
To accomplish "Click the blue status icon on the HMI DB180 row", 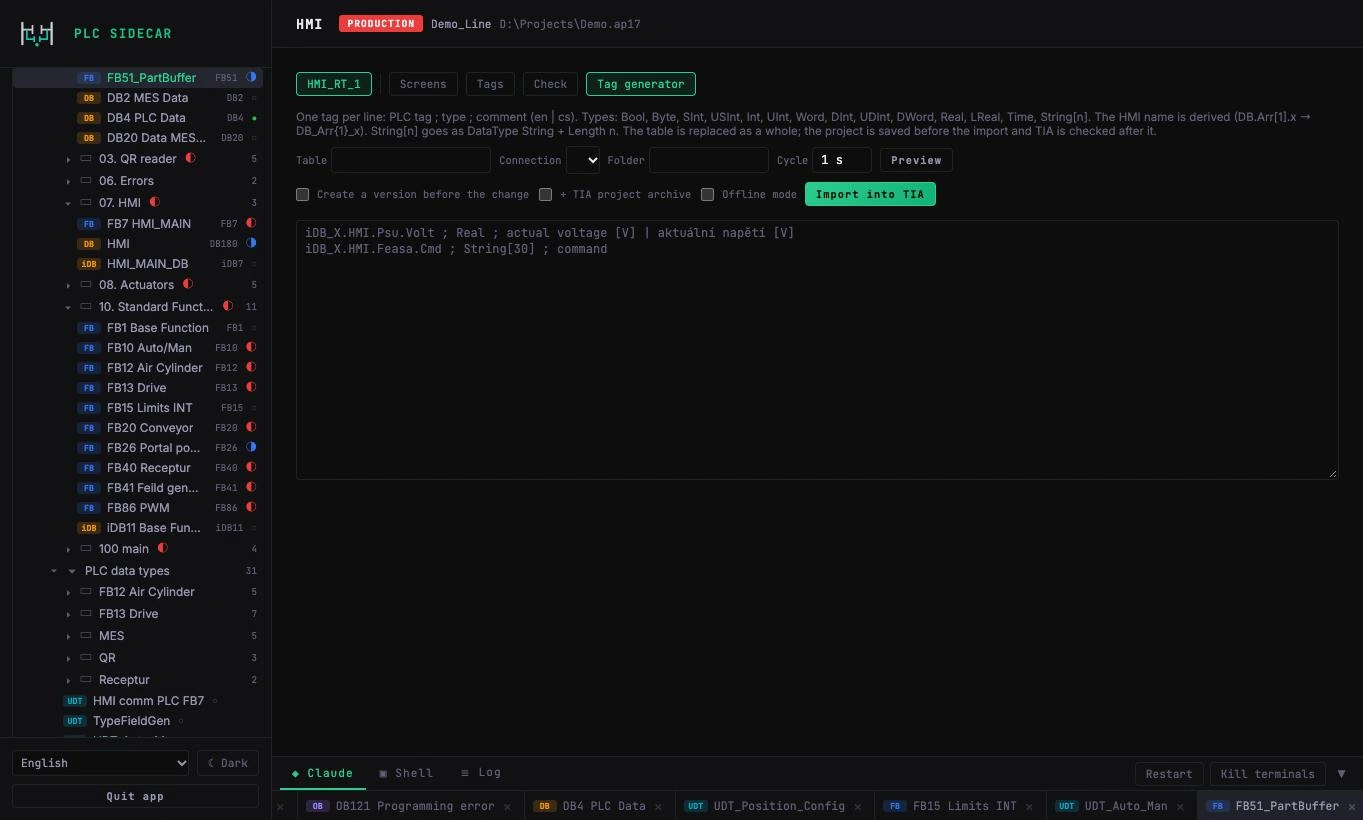I will [x=251, y=243].
